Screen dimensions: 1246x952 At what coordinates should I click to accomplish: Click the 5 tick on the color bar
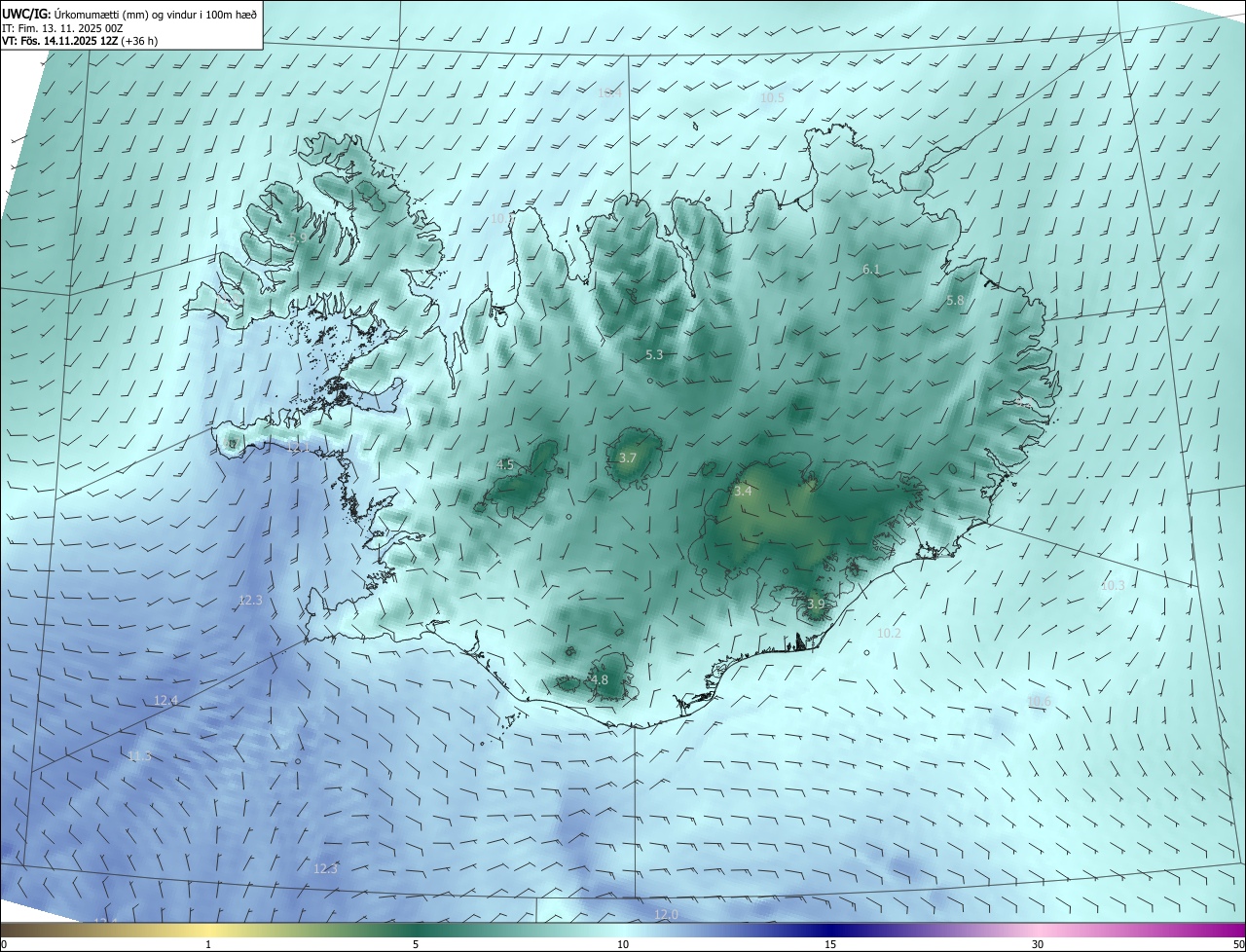416,944
